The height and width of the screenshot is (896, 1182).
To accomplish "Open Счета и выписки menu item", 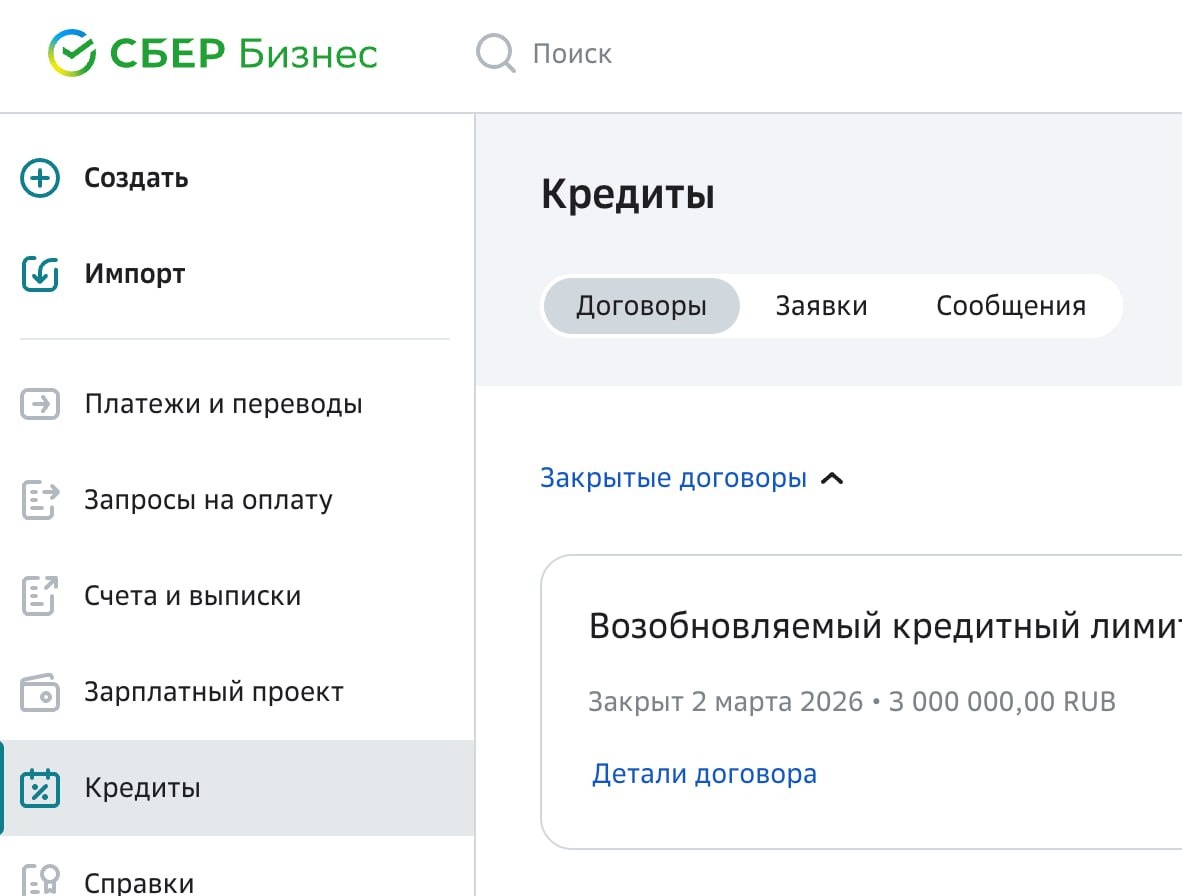I will 192,596.
